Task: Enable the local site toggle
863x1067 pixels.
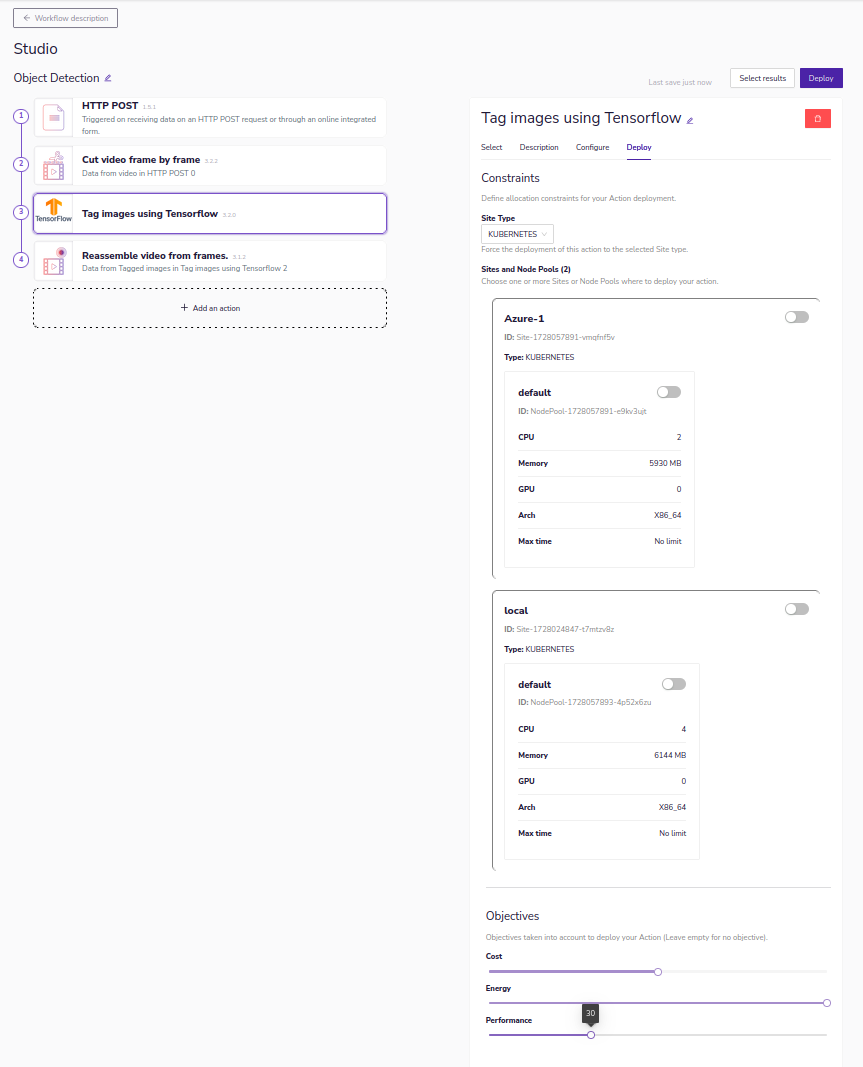Action: [x=796, y=609]
